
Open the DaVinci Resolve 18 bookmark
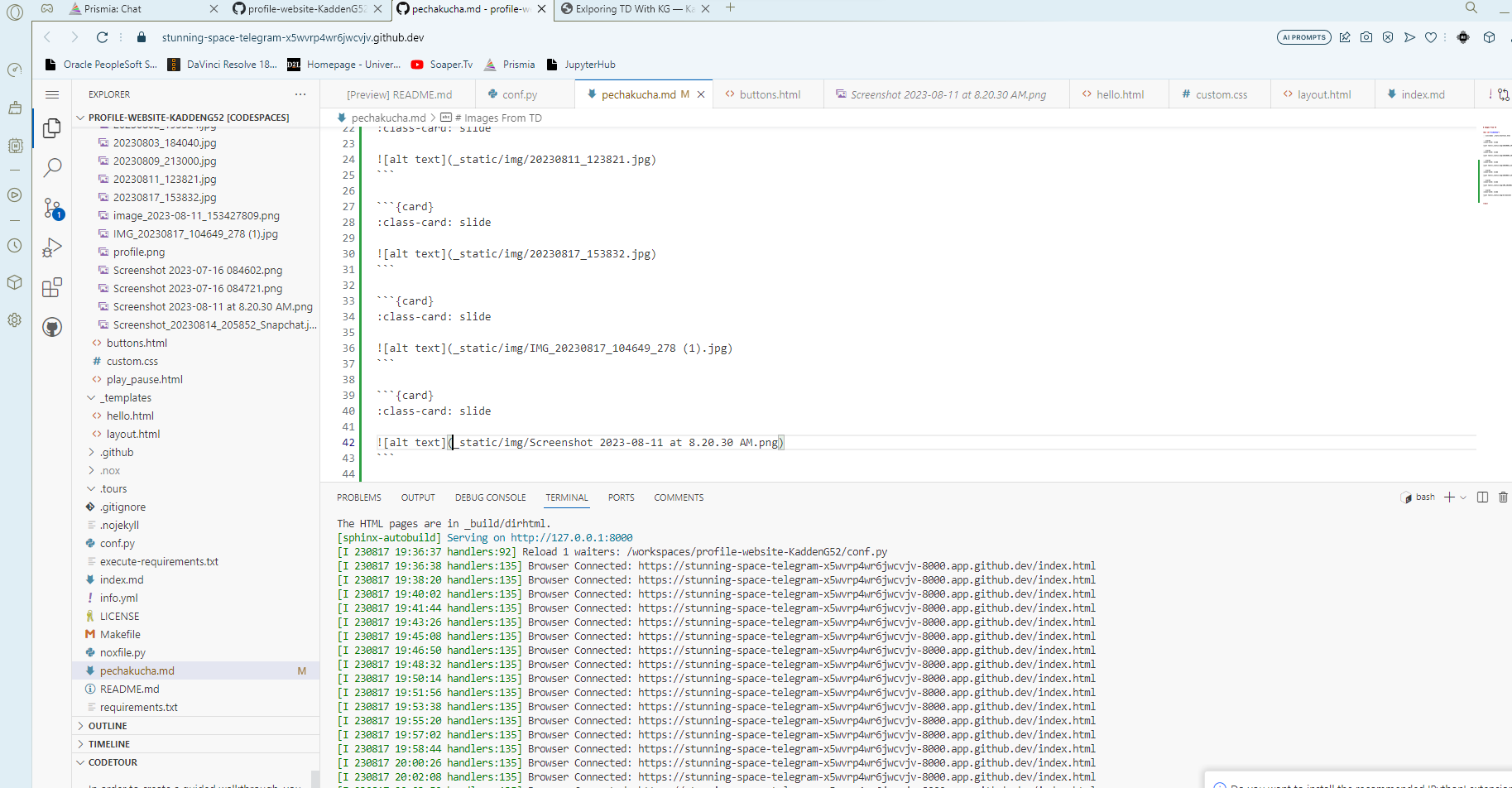(x=223, y=65)
